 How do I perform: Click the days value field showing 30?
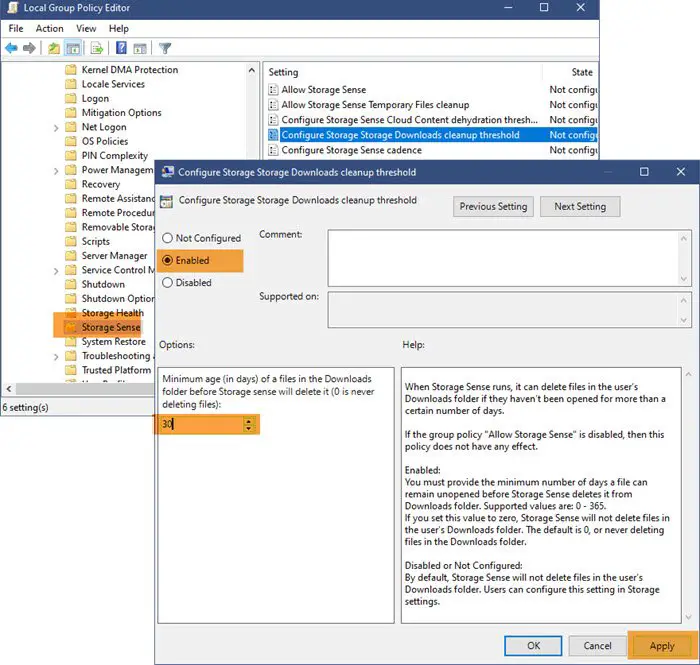[x=201, y=424]
